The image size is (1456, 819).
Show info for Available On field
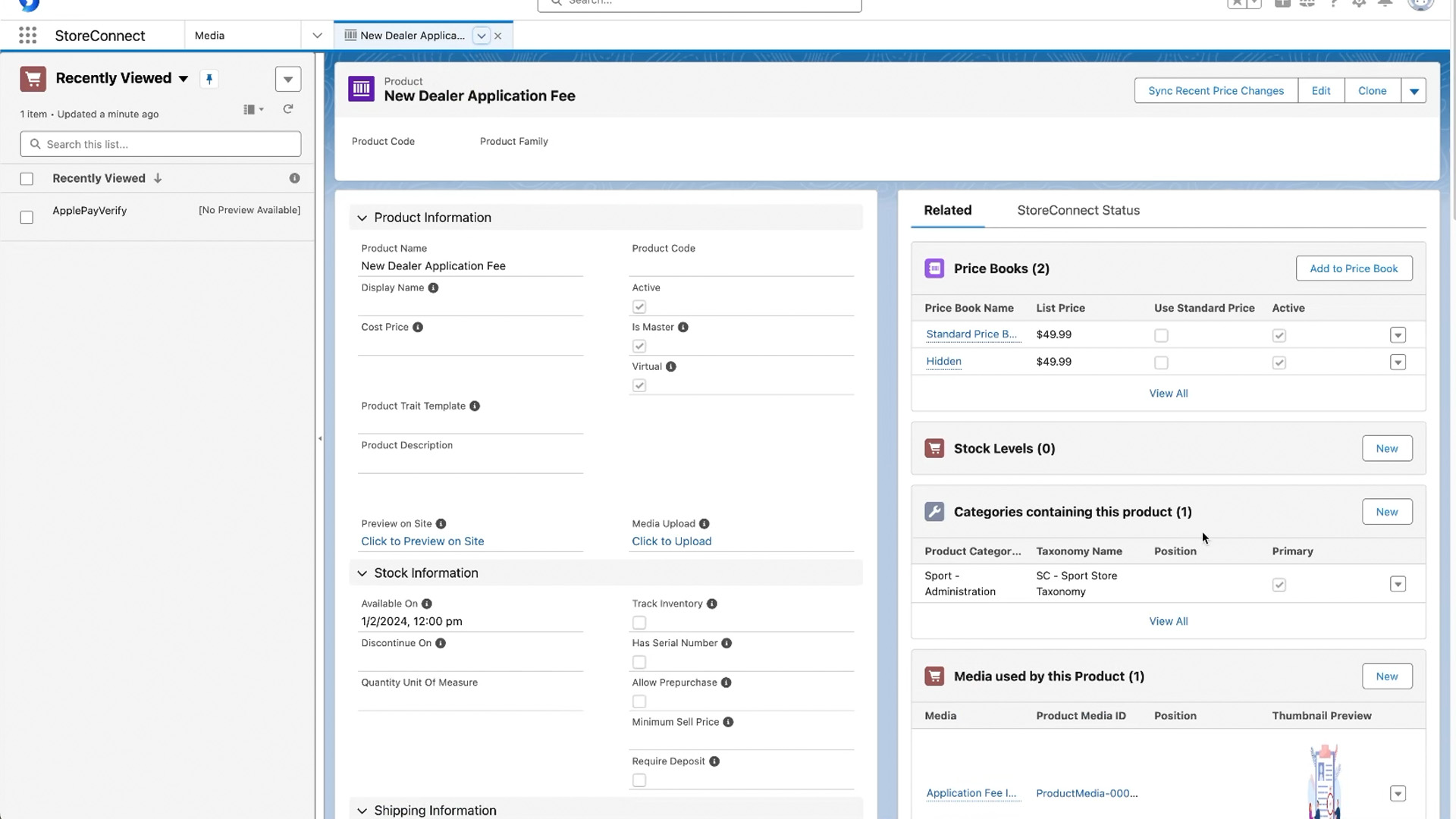(x=427, y=604)
